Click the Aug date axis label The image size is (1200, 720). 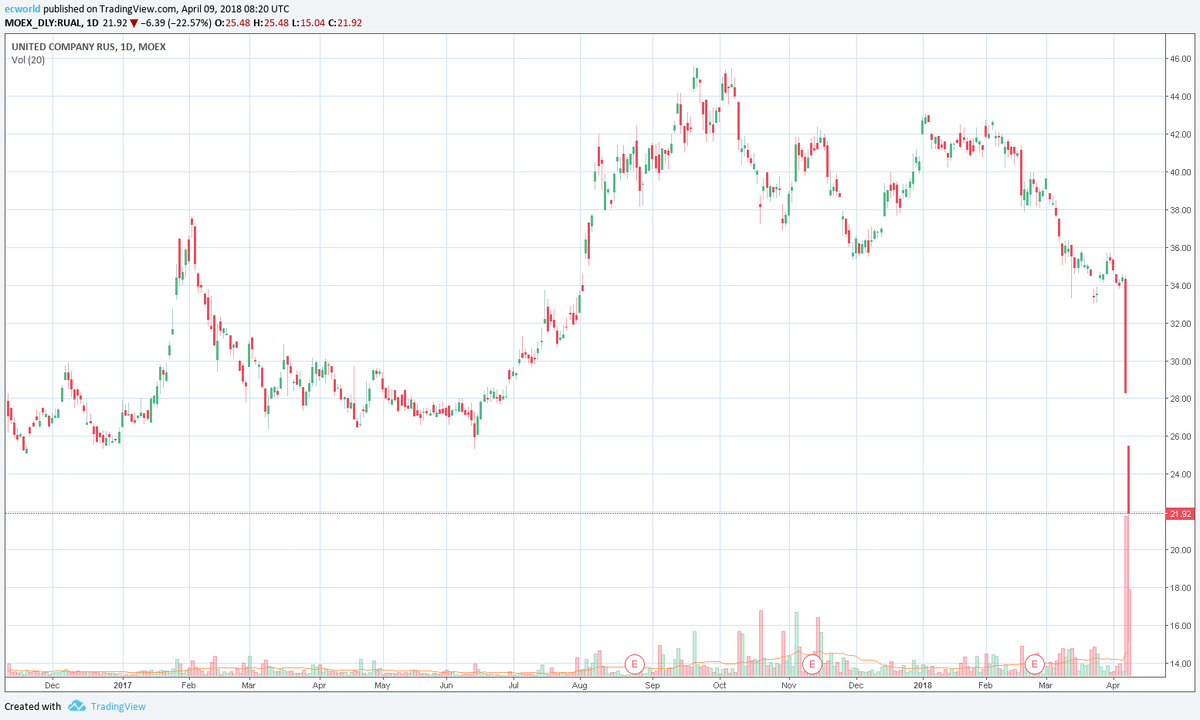579,685
